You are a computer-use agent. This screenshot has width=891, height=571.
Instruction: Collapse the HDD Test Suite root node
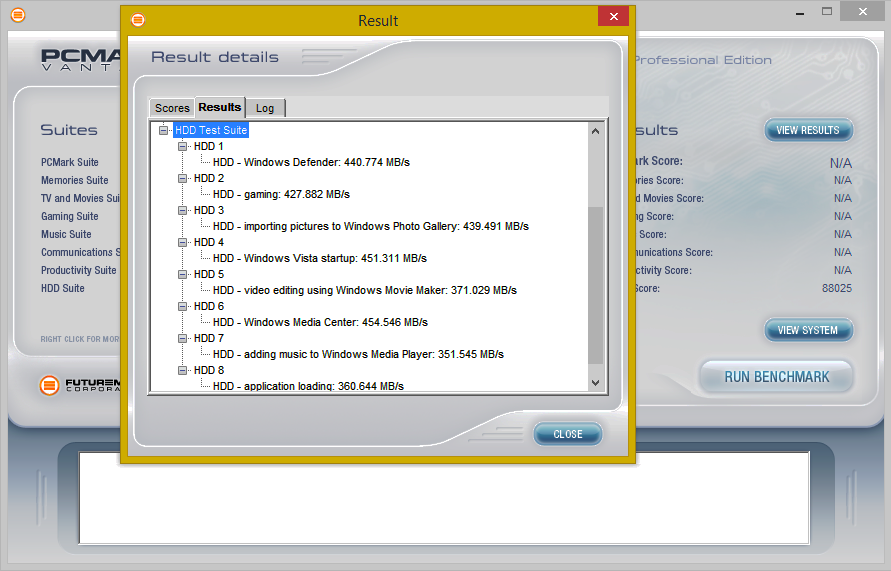point(164,130)
